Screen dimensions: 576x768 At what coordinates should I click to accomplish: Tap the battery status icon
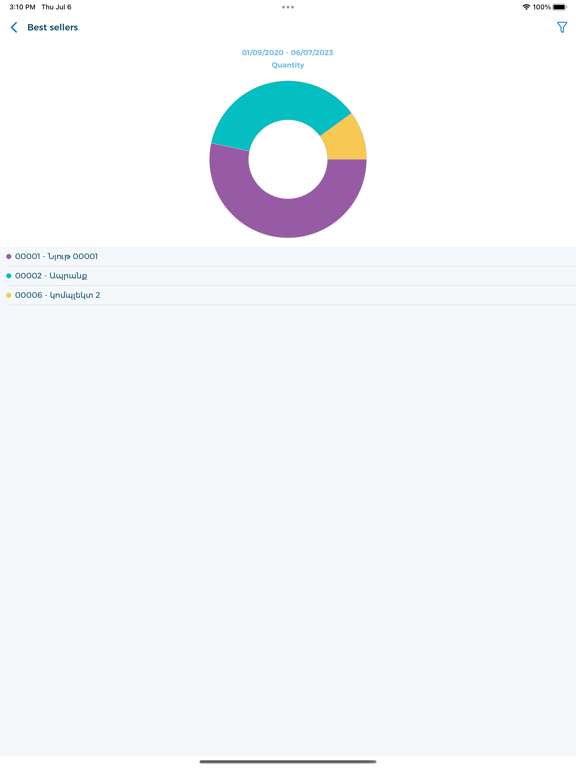point(560,7)
